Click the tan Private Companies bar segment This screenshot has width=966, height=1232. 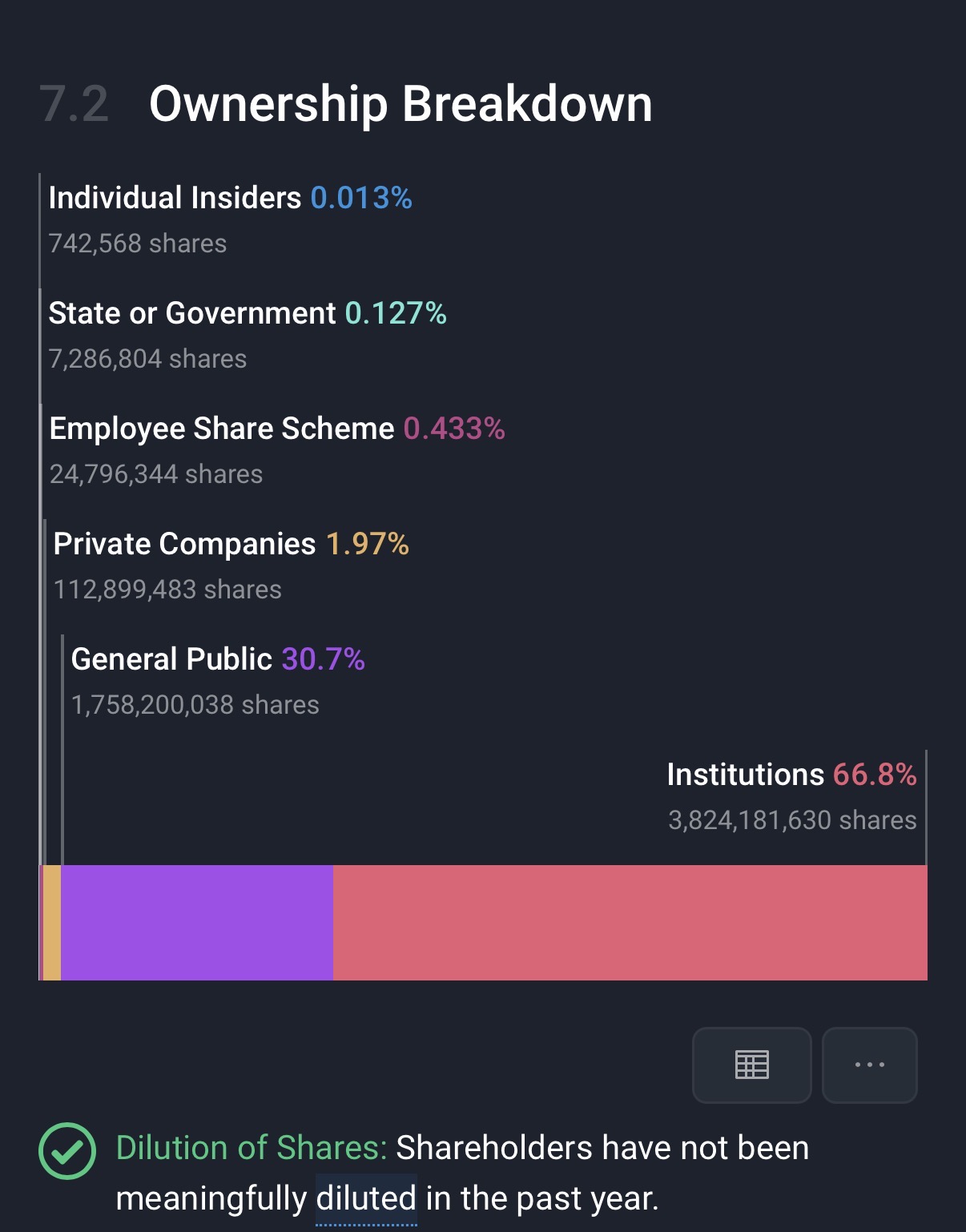52,922
